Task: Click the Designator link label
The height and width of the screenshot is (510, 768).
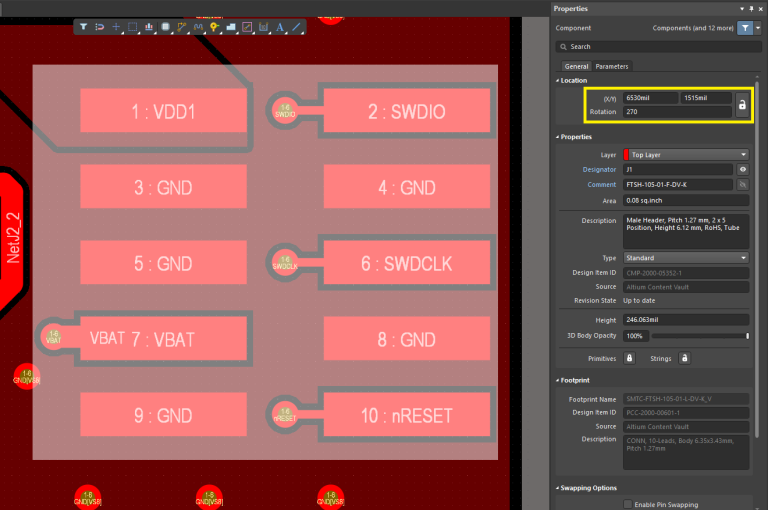Action: click(599, 170)
